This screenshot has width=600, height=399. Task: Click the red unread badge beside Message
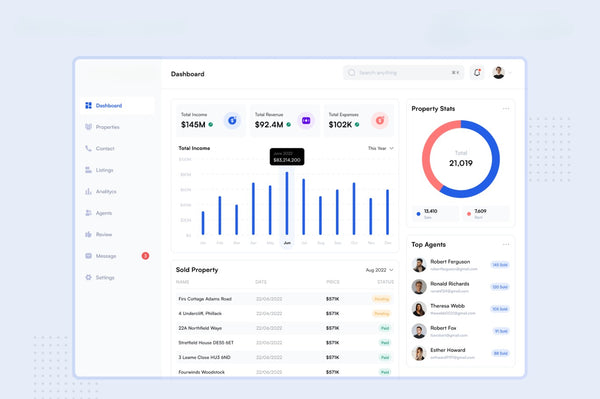pyautogui.click(x=145, y=256)
